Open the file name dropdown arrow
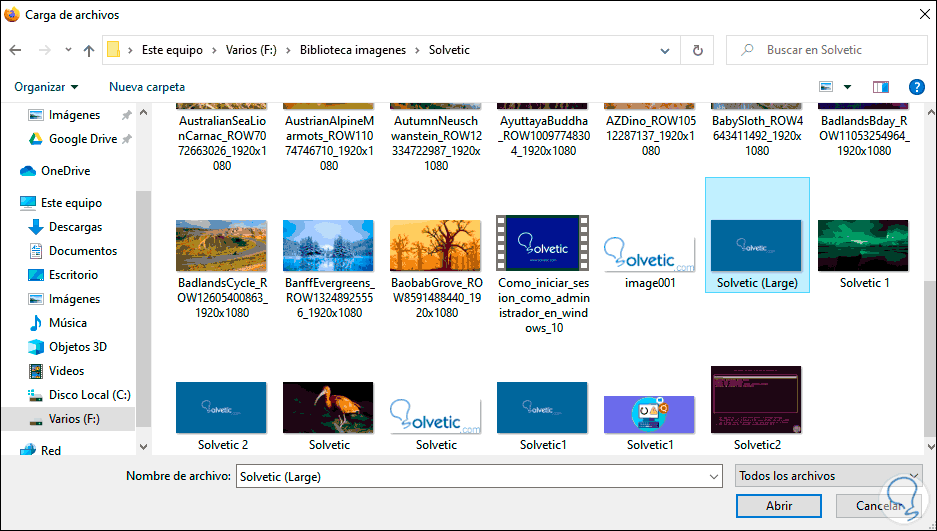This screenshot has height=531, width=937. [714, 477]
